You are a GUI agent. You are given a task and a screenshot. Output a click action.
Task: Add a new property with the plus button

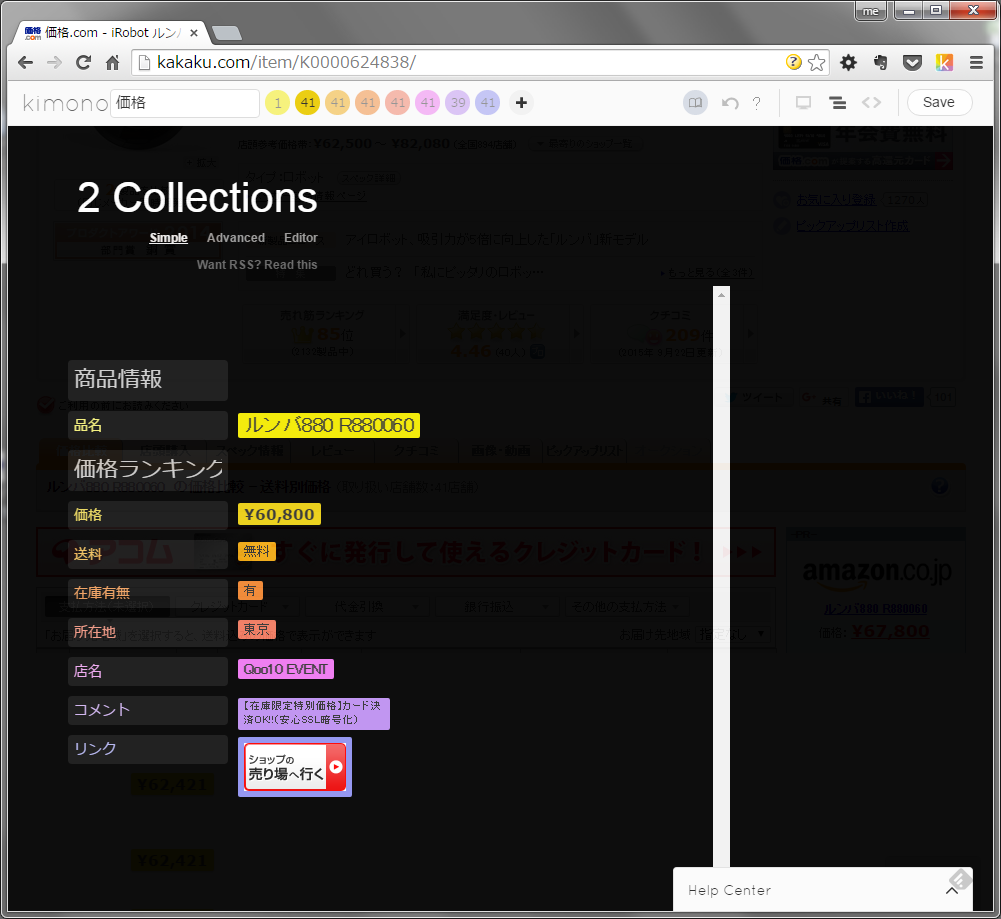[522, 103]
